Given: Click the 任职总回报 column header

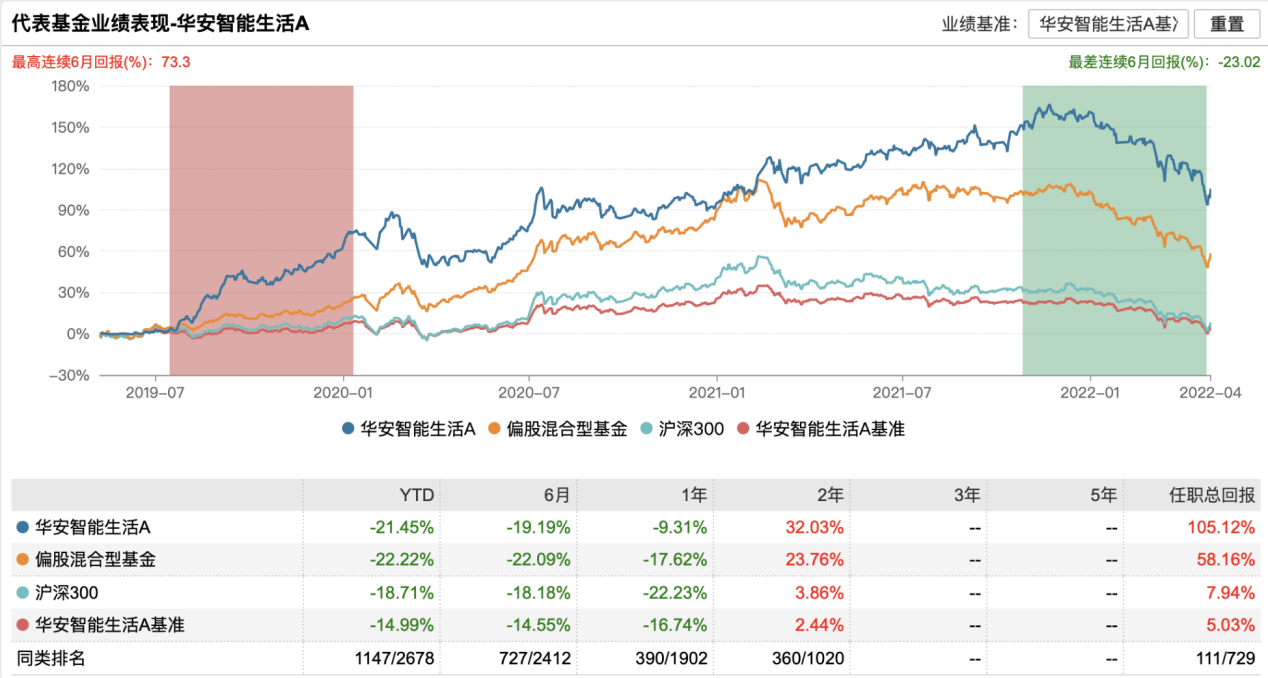Looking at the screenshot, I should pos(1212,494).
